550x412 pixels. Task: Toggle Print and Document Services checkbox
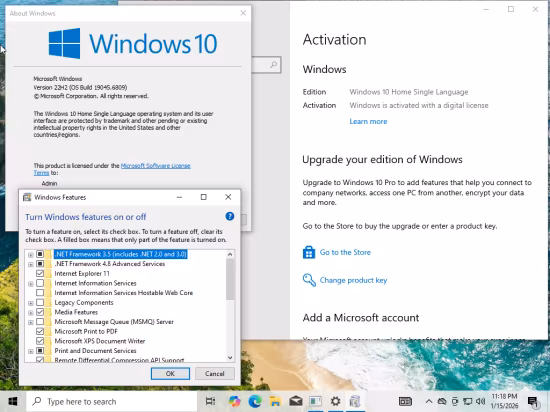point(40,350)
